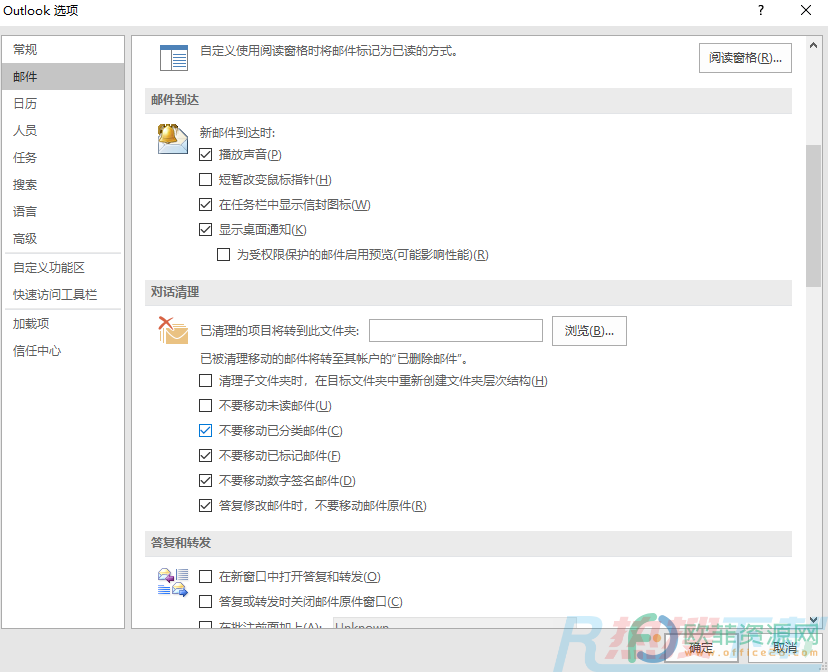The width and height of the screenshot is (828, 672).
Task: Click the 已清理的项目将转到此文件夹 label
Action: point(279,331)
